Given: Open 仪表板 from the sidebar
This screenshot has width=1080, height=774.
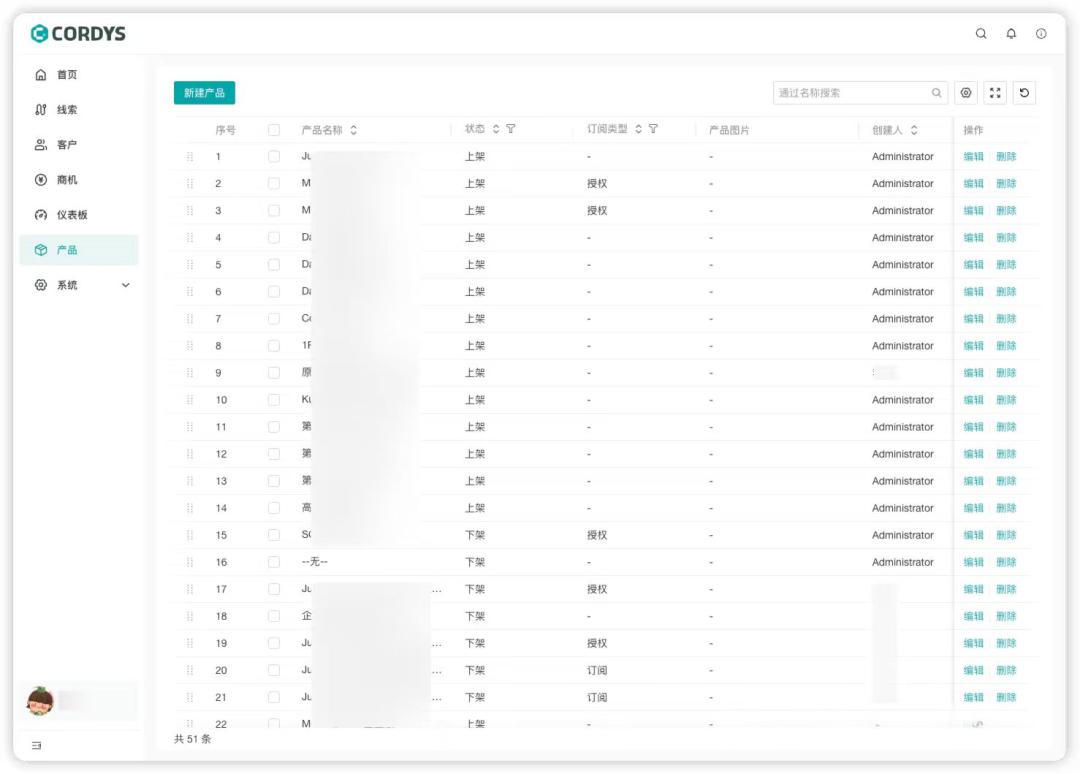Looking at the screenshot, I should click(71, 215).
